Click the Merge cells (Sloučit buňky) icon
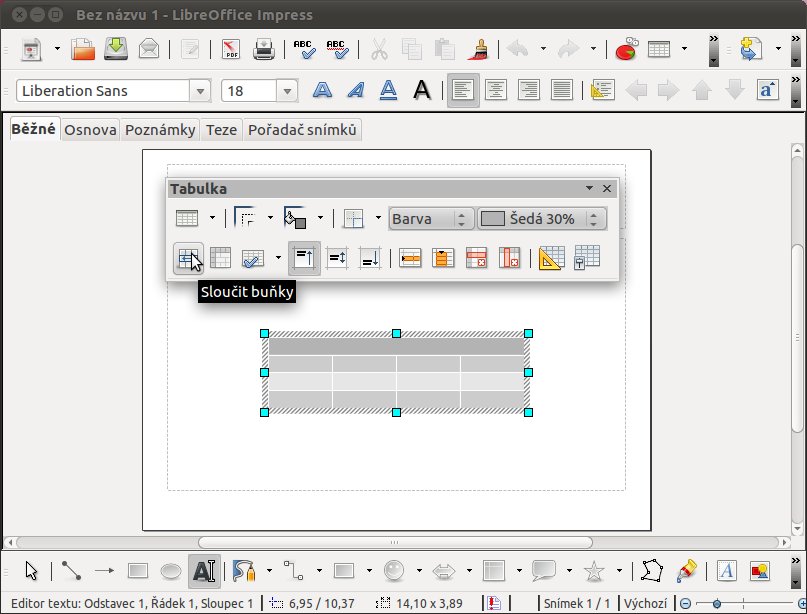This screenshot has width=807, height=614. (x=188, y=258)
